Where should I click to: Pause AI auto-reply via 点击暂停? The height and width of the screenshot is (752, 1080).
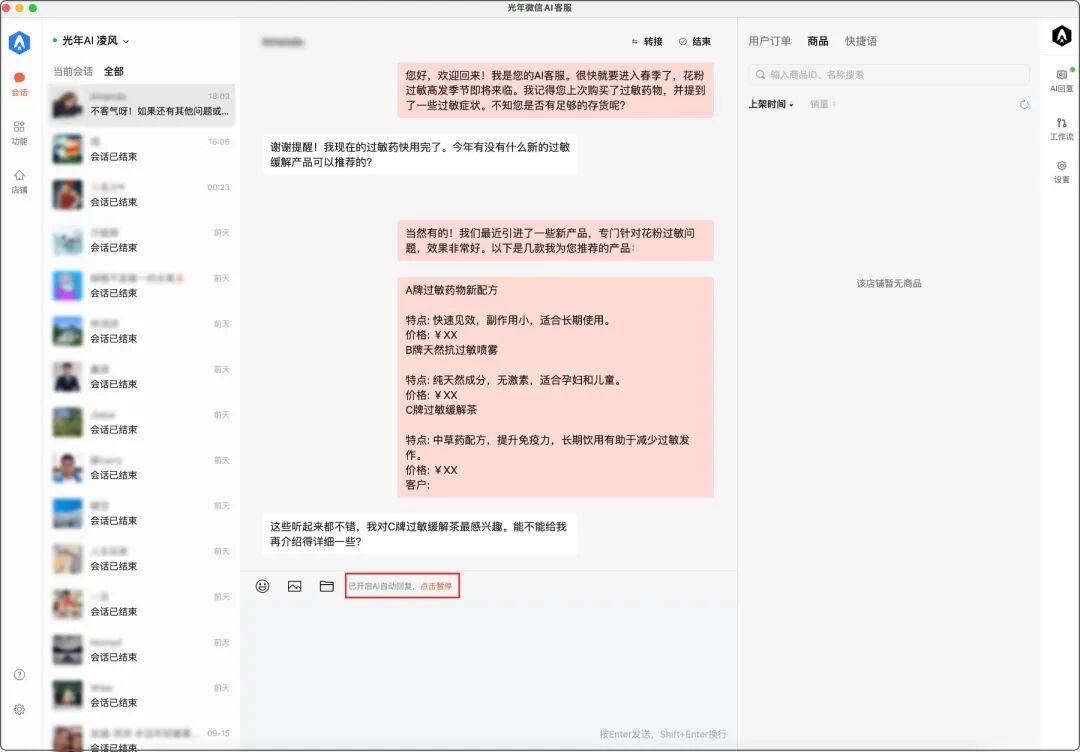coord(436,586)
